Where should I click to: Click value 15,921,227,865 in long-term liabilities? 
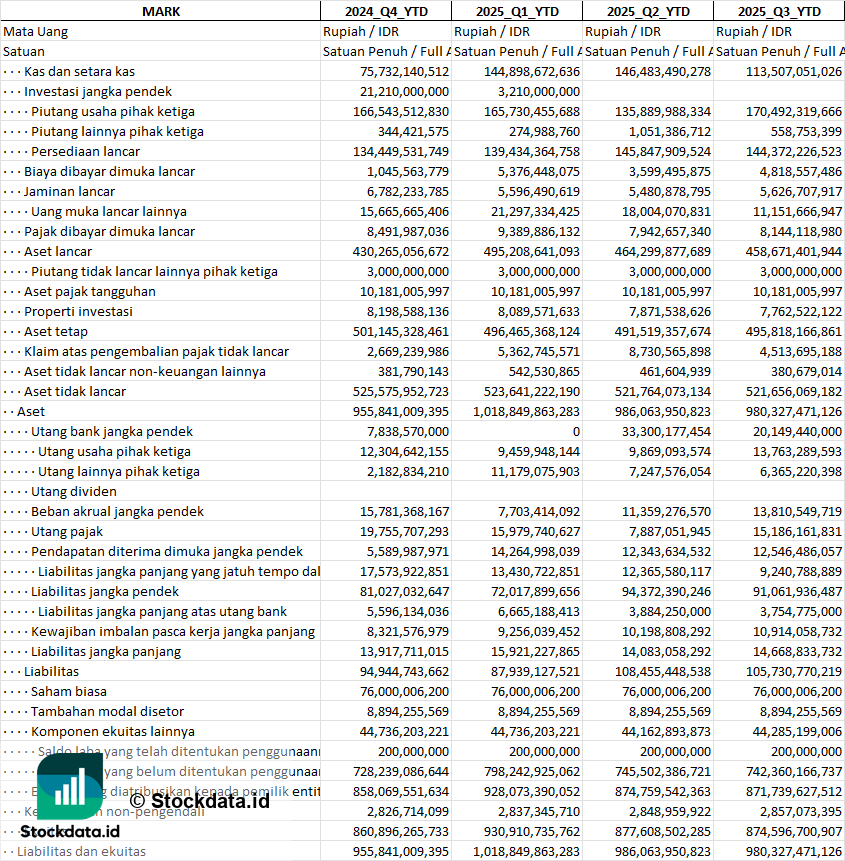click(535, 652)
